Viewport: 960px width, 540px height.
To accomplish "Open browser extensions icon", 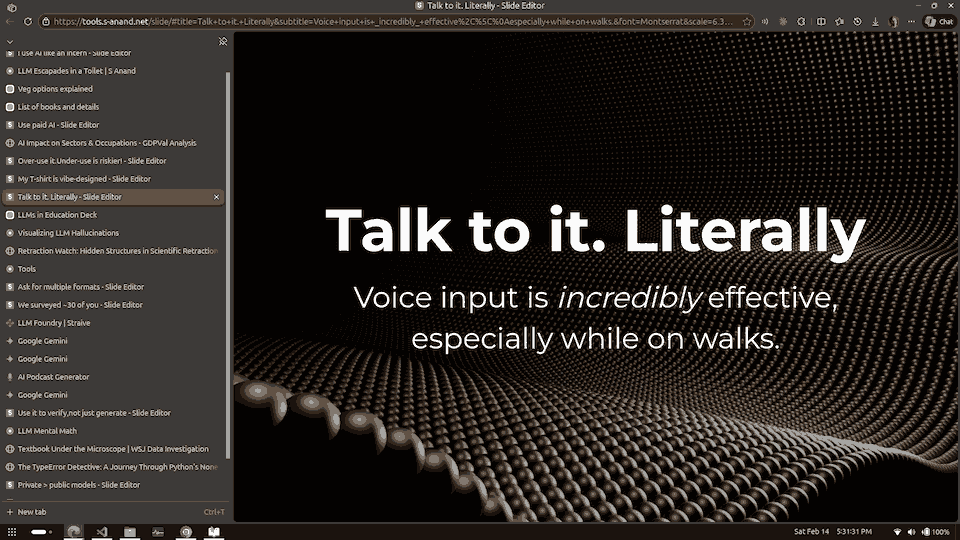I will (x=801, y=21).
